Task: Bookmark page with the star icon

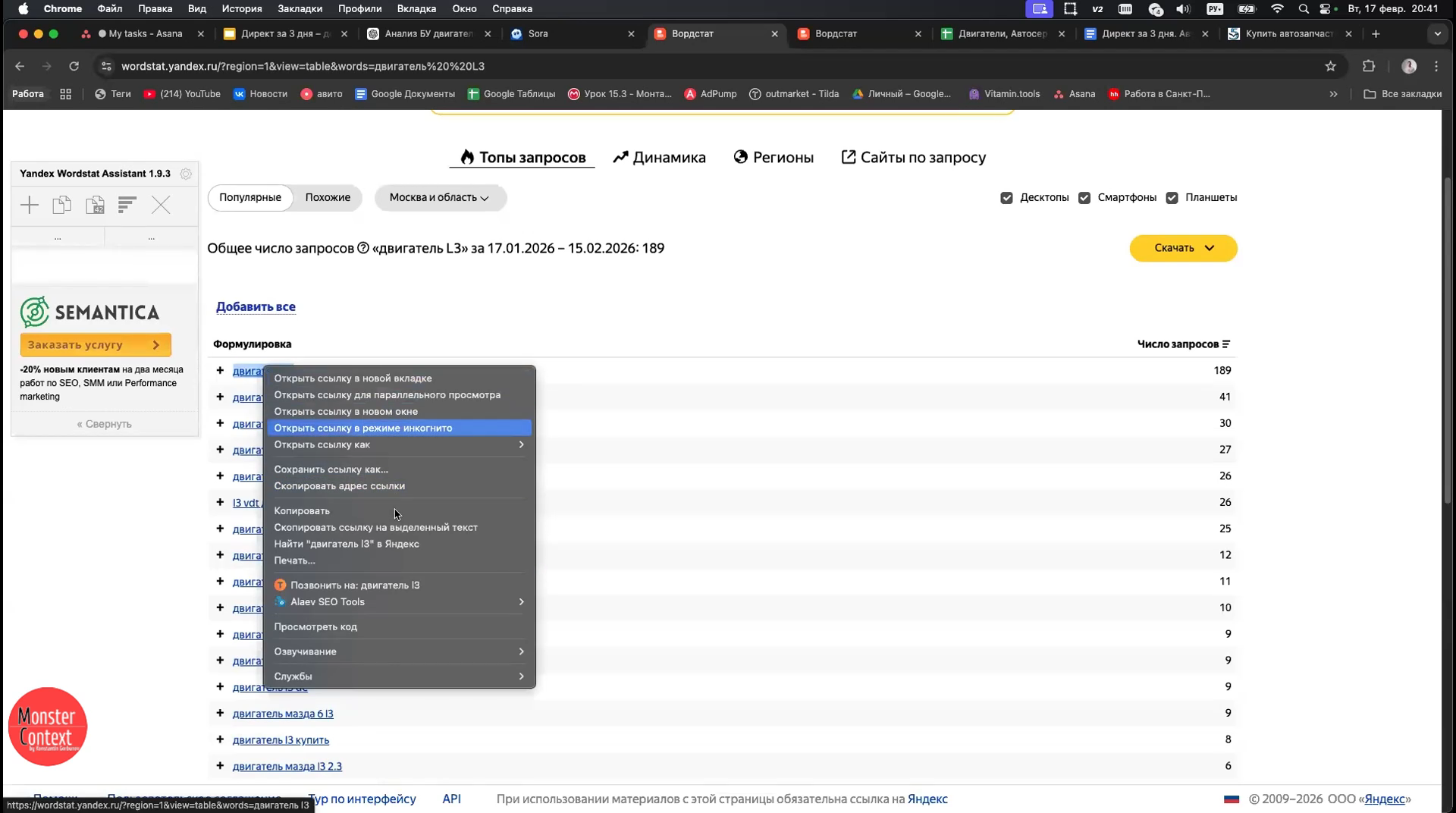Action: 1330,67
